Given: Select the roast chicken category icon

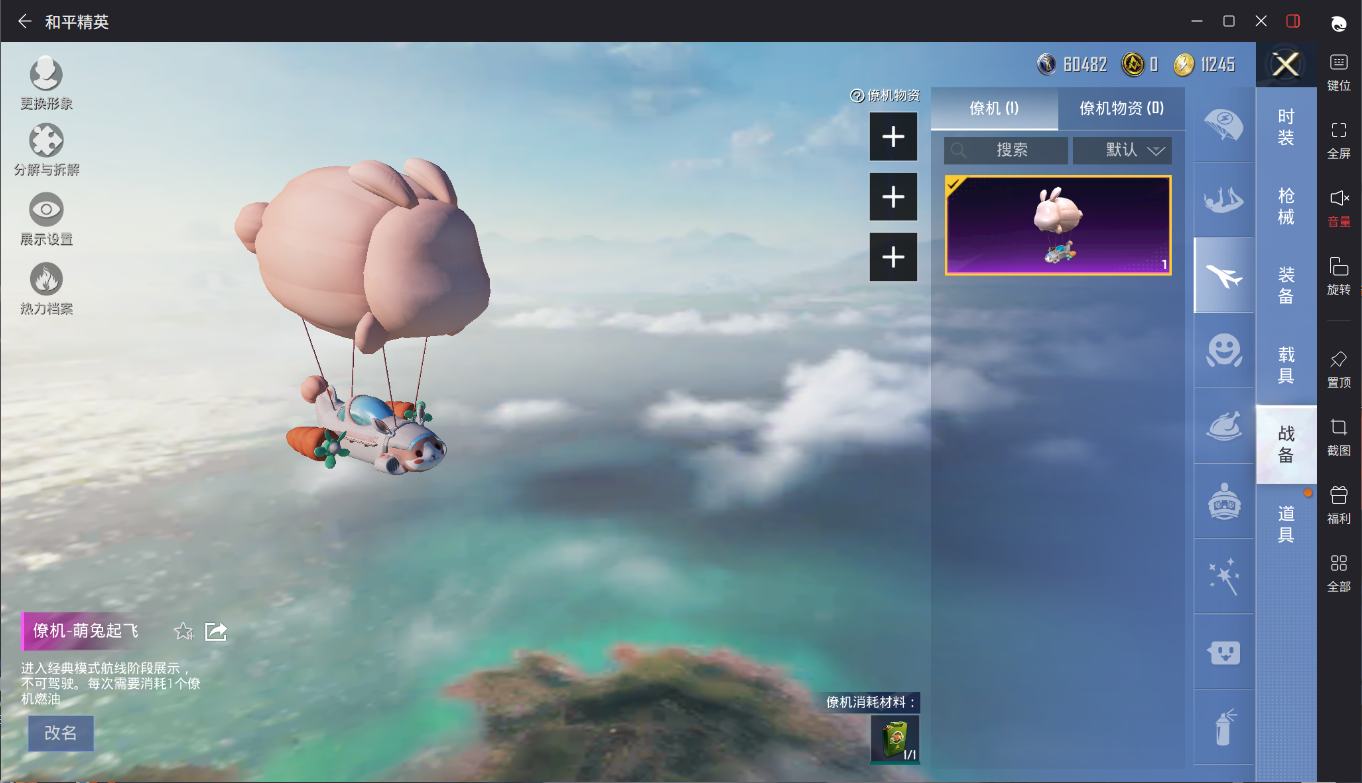Looking at the screenshot, I should click(x=1223, y=426).
